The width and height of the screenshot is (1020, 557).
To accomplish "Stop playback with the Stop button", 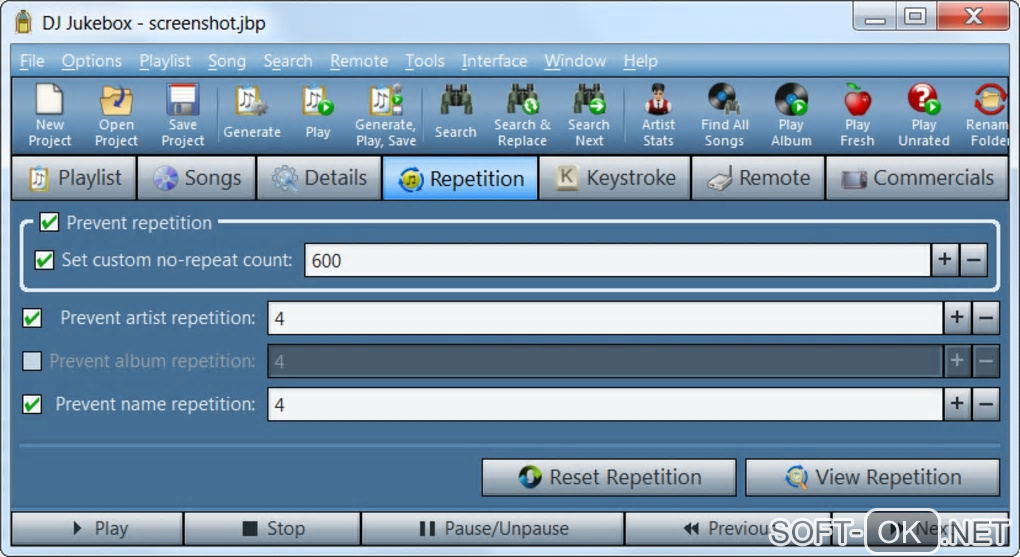I will pyautogui.click(x=273, y=528).
